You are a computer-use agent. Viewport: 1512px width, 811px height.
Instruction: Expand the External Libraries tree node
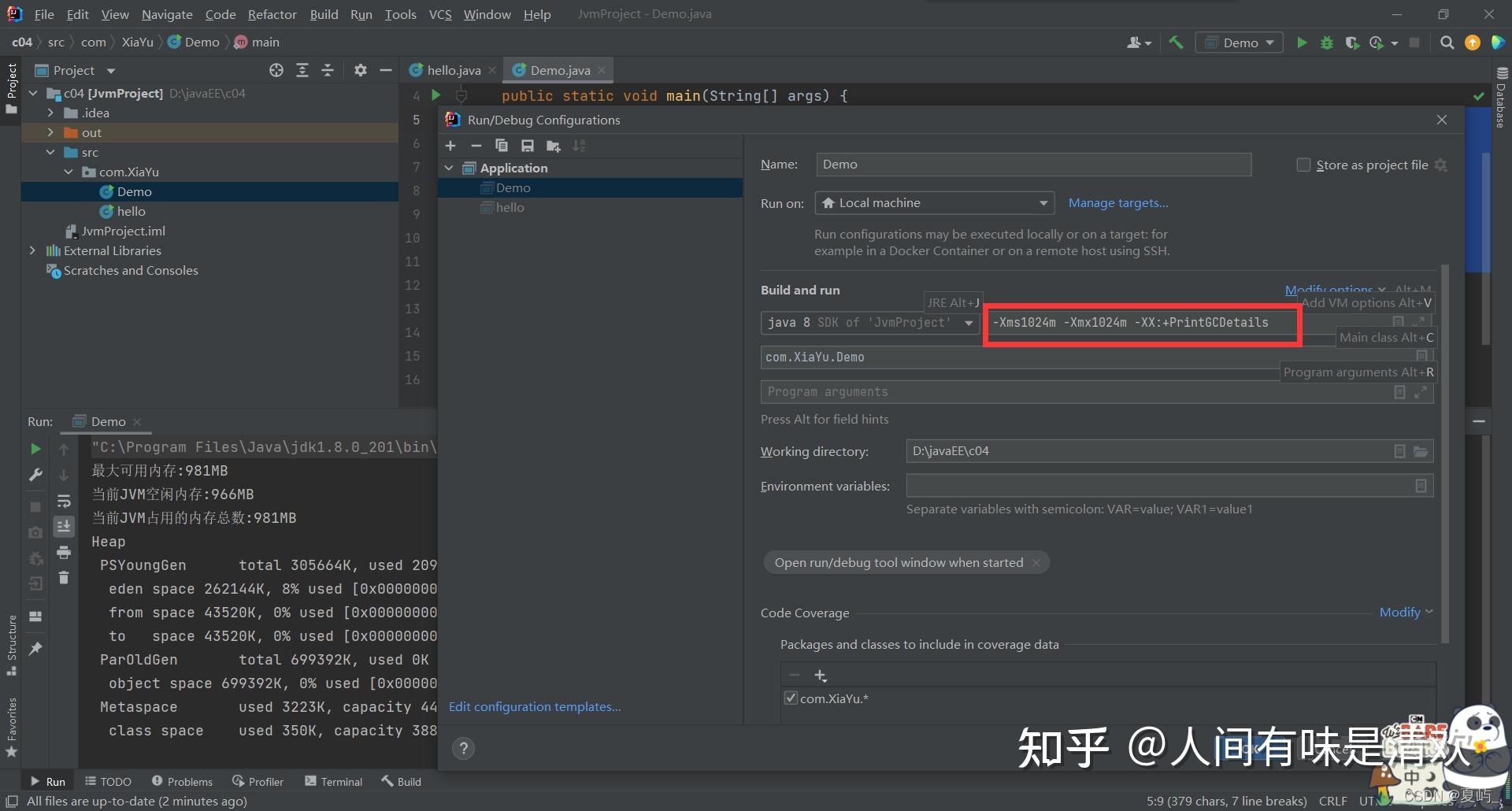point(32,250)
